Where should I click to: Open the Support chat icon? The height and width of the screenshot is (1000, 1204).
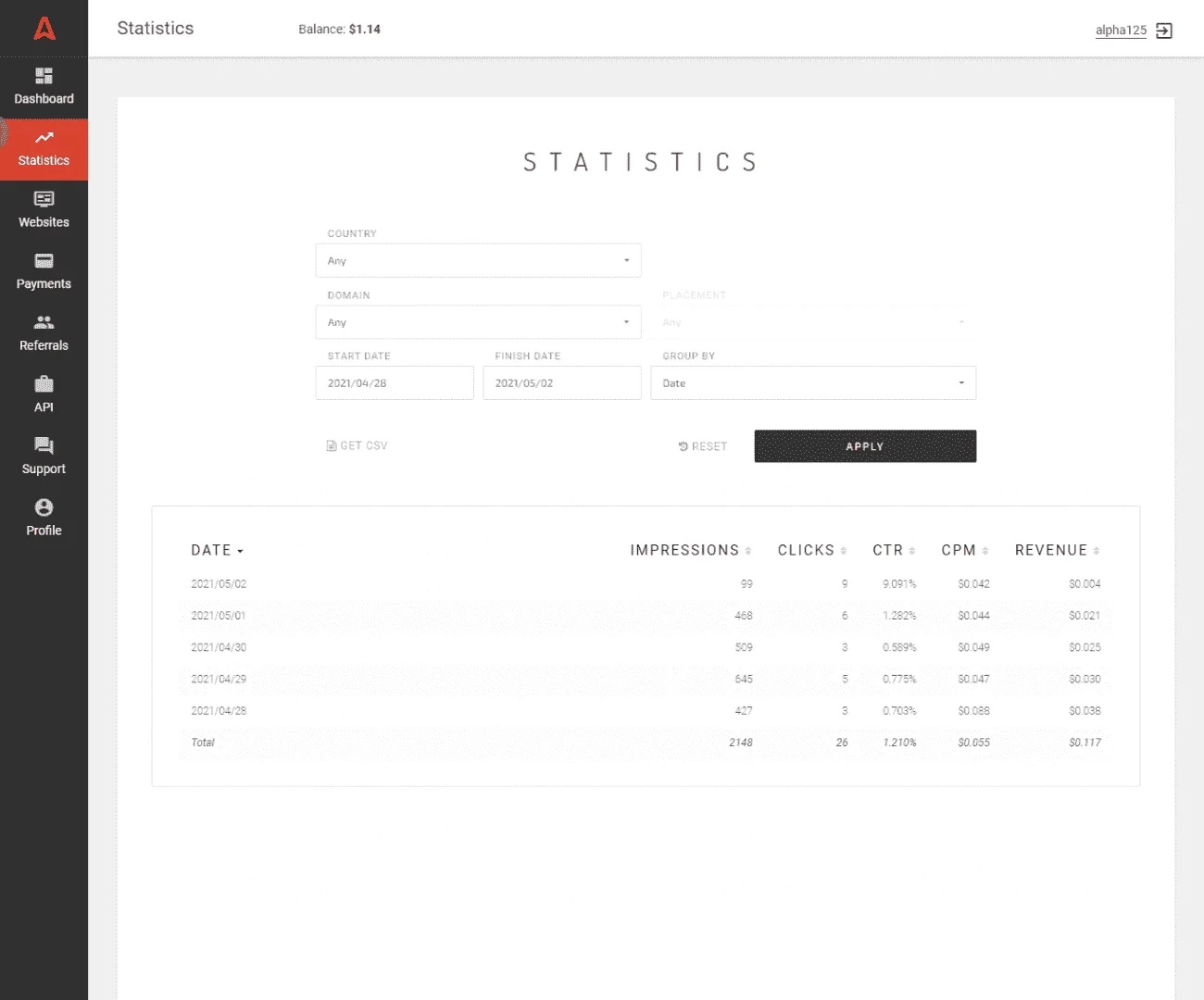[44, 445]
